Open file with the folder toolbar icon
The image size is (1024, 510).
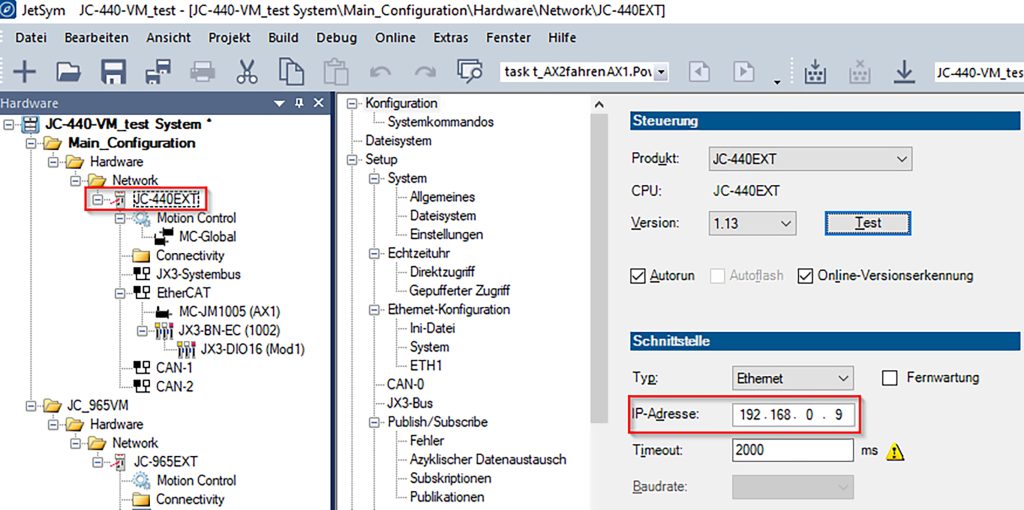tap(69, 71)
